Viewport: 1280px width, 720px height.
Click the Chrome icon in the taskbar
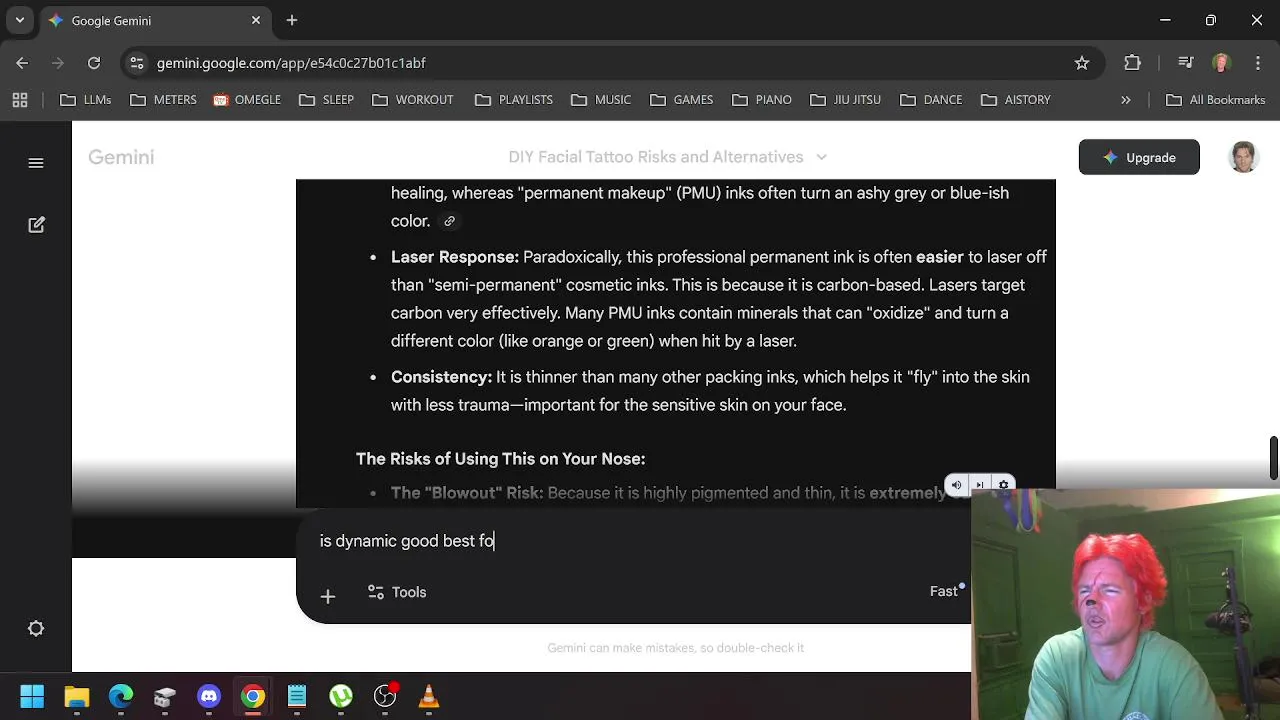pyautogui.click(x=253, y=696)
